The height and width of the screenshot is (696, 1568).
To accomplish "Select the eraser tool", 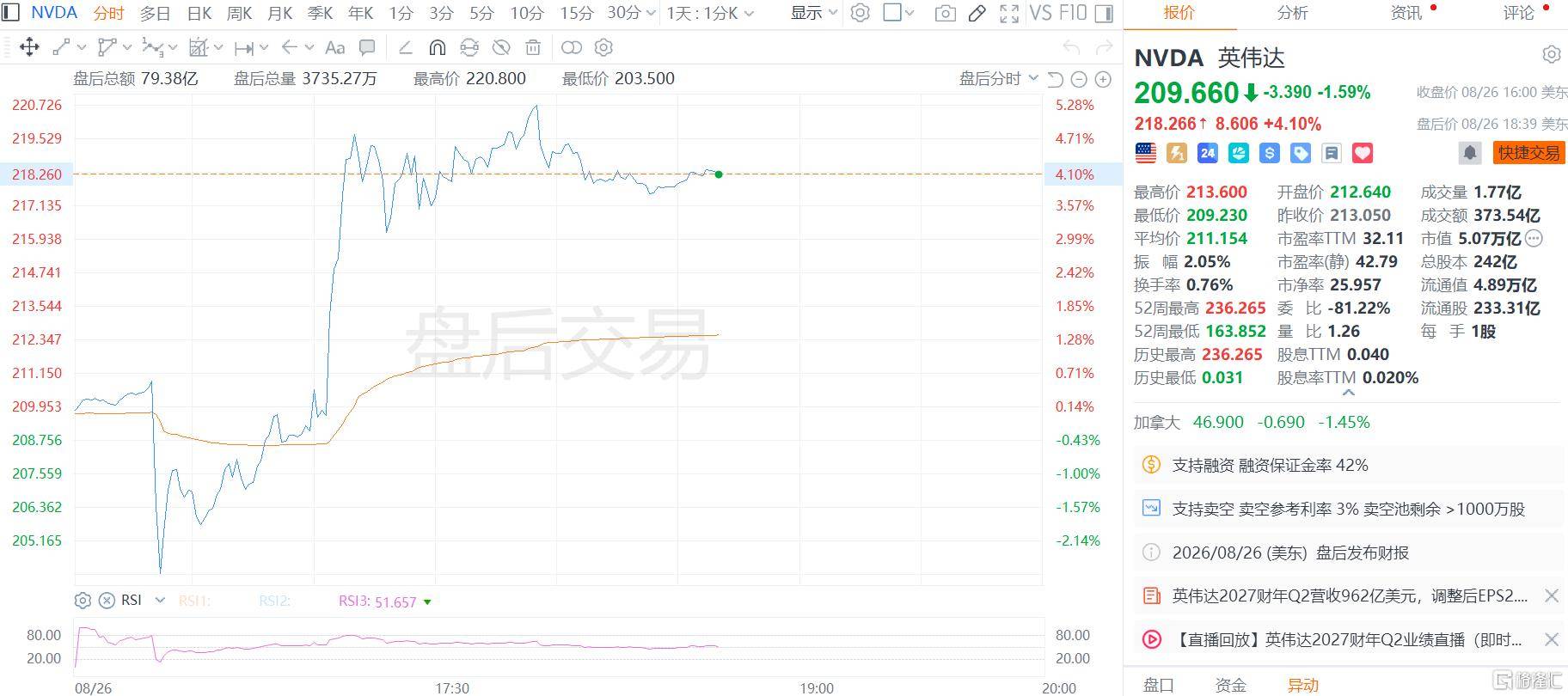I will pyautogui.click(x=406, y=47).
